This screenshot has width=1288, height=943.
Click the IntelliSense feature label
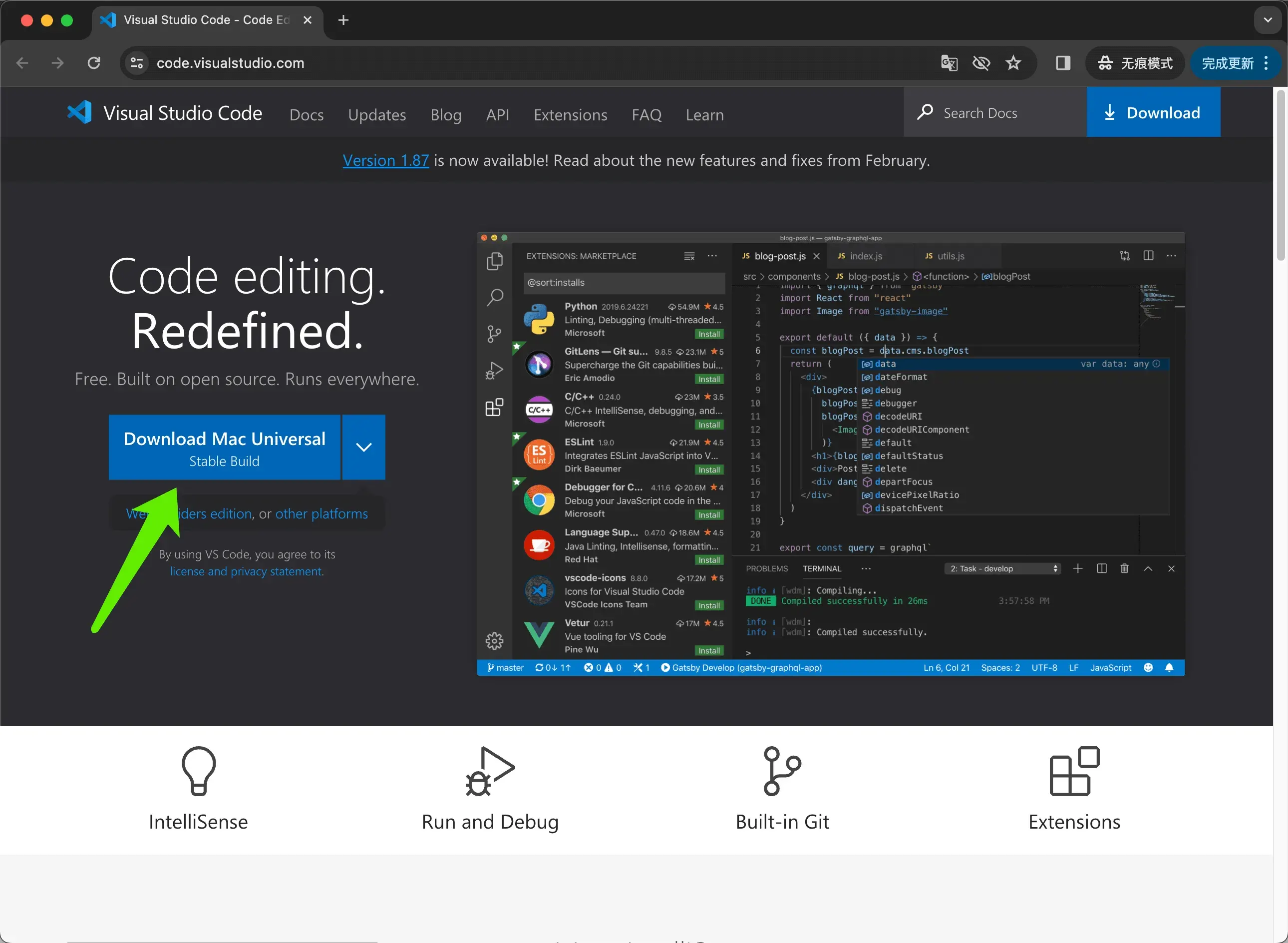(x=199, y=822)
